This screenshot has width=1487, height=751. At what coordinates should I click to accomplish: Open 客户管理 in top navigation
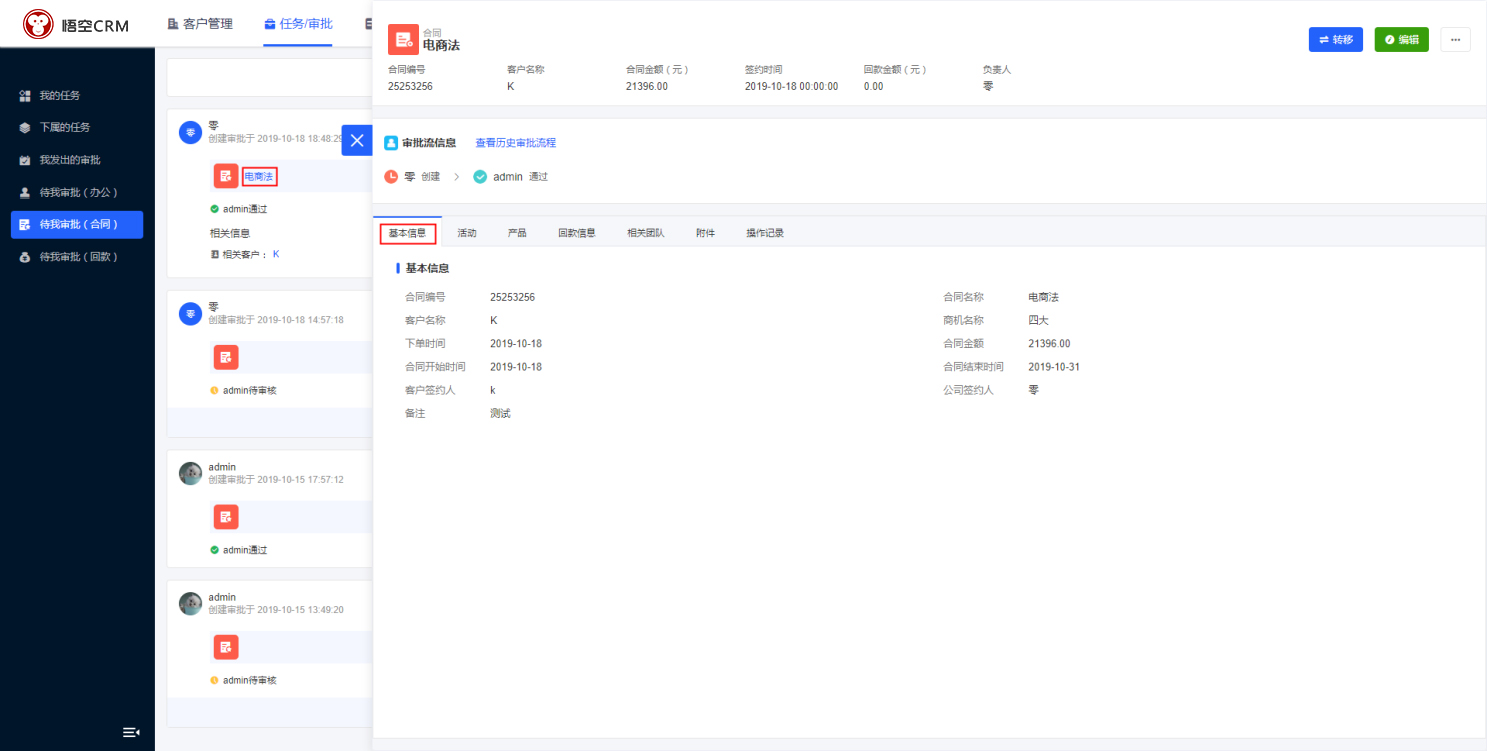coord(199,24)
